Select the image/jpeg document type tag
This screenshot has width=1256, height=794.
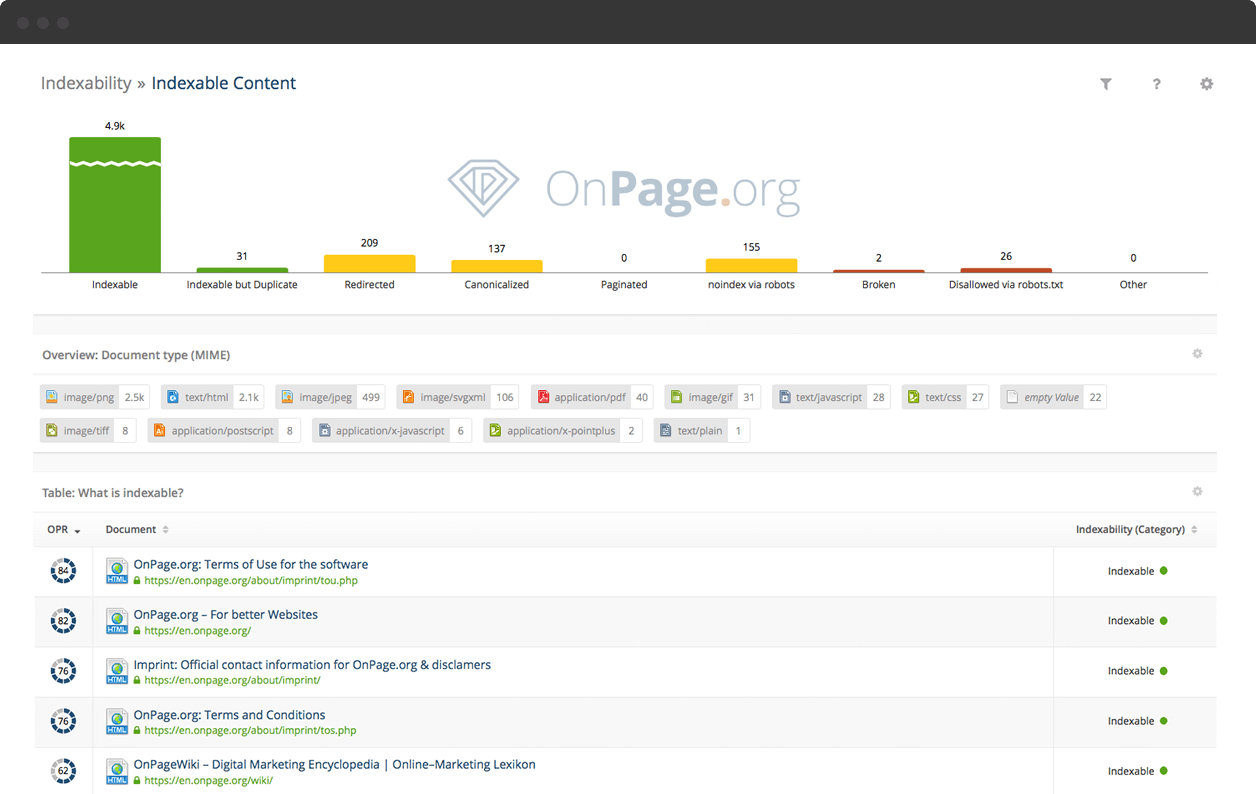coord(331,397)
